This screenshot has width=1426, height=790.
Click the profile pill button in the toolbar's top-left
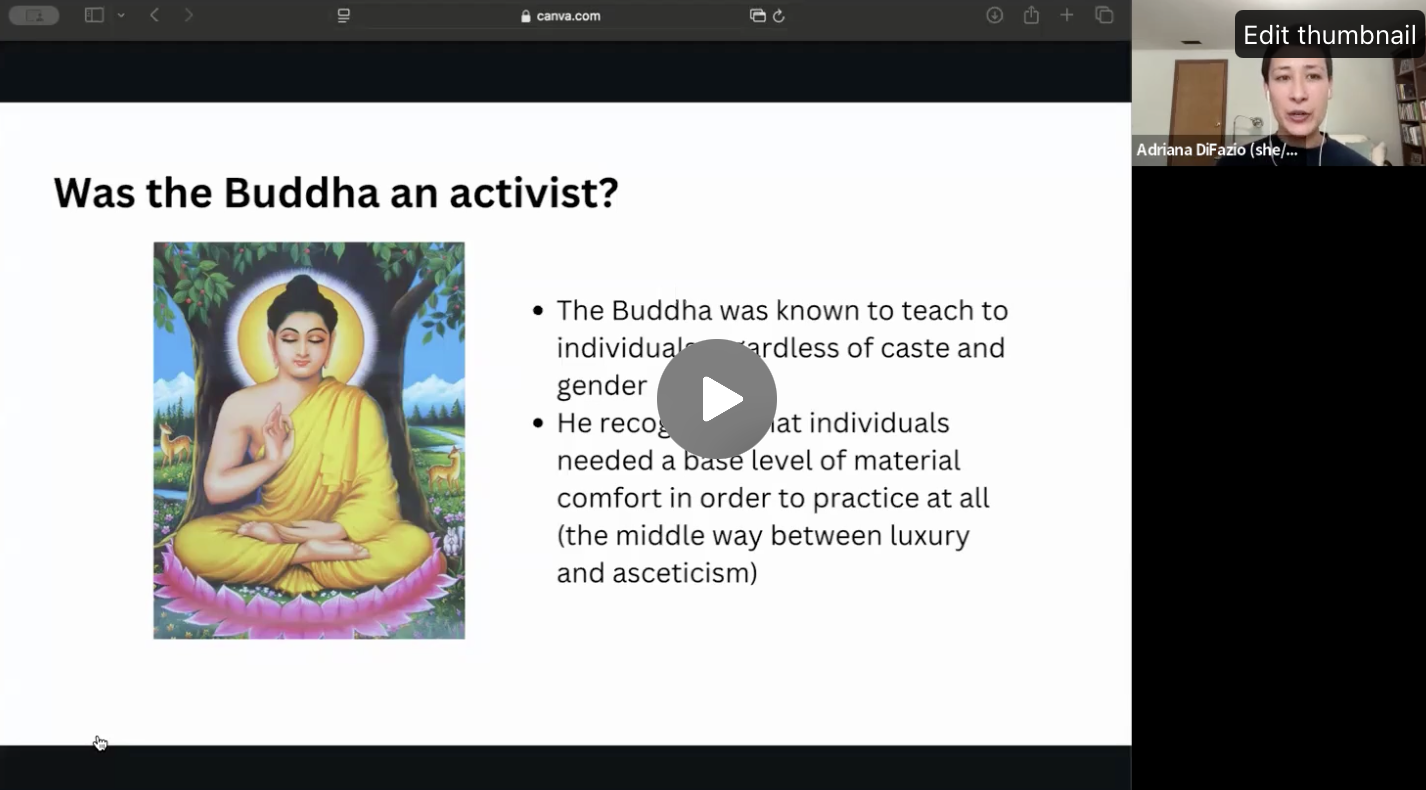33,15
